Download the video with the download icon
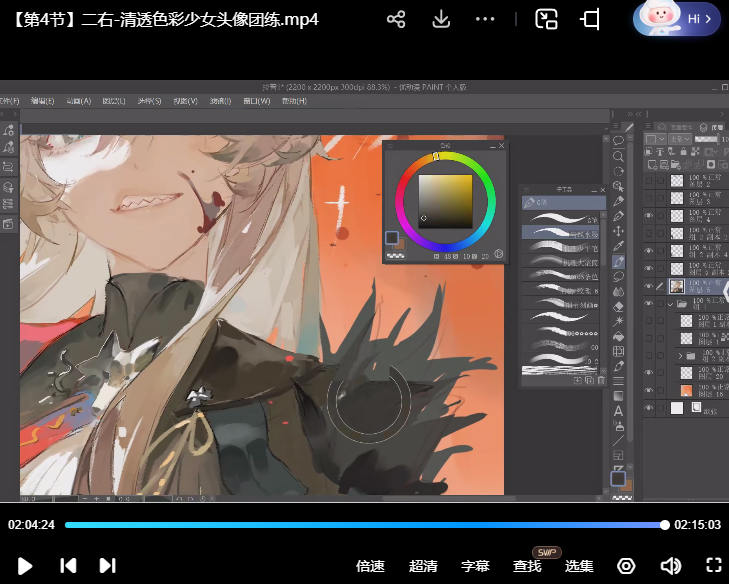This screenshot has width=729, height=584. [441, 19]
